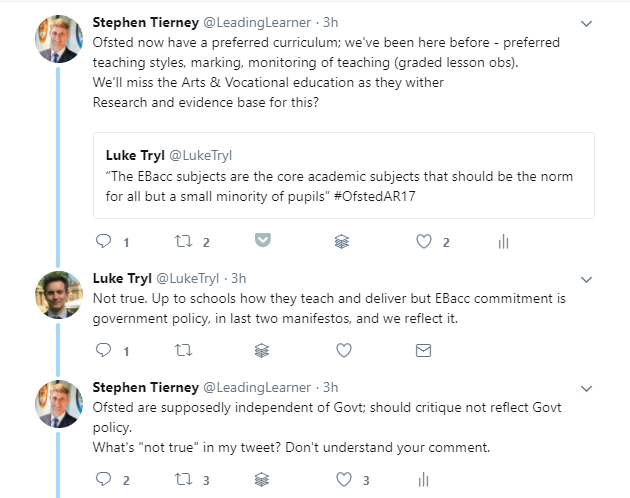Viewport: 630px width, 498px height.
Task: Open the chevron menu on the last tweet
Action: tap(587, 388)
